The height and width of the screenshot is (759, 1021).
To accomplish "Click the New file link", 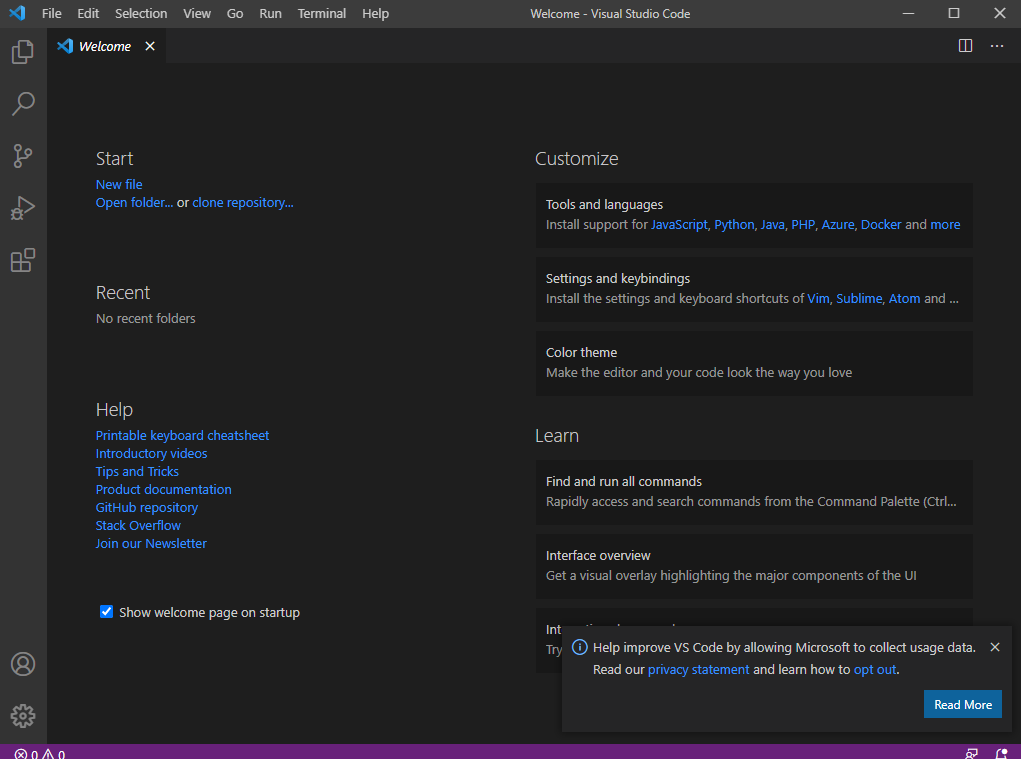I will 119,184.
